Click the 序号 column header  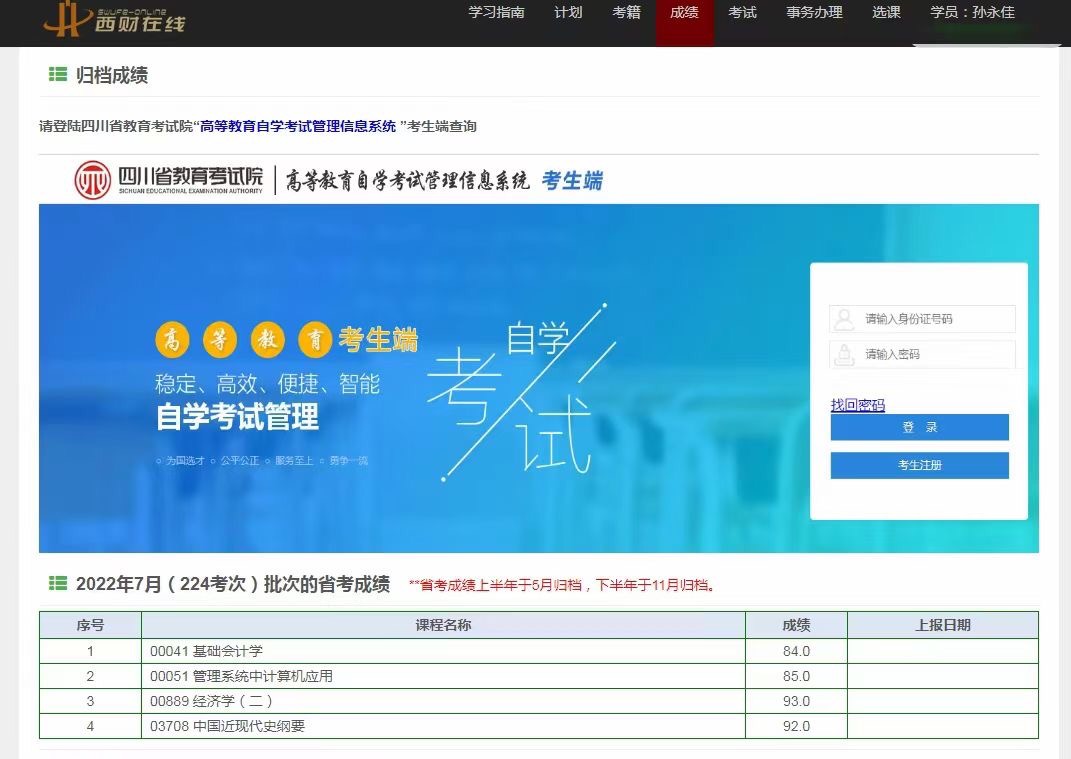coord(90,625)
